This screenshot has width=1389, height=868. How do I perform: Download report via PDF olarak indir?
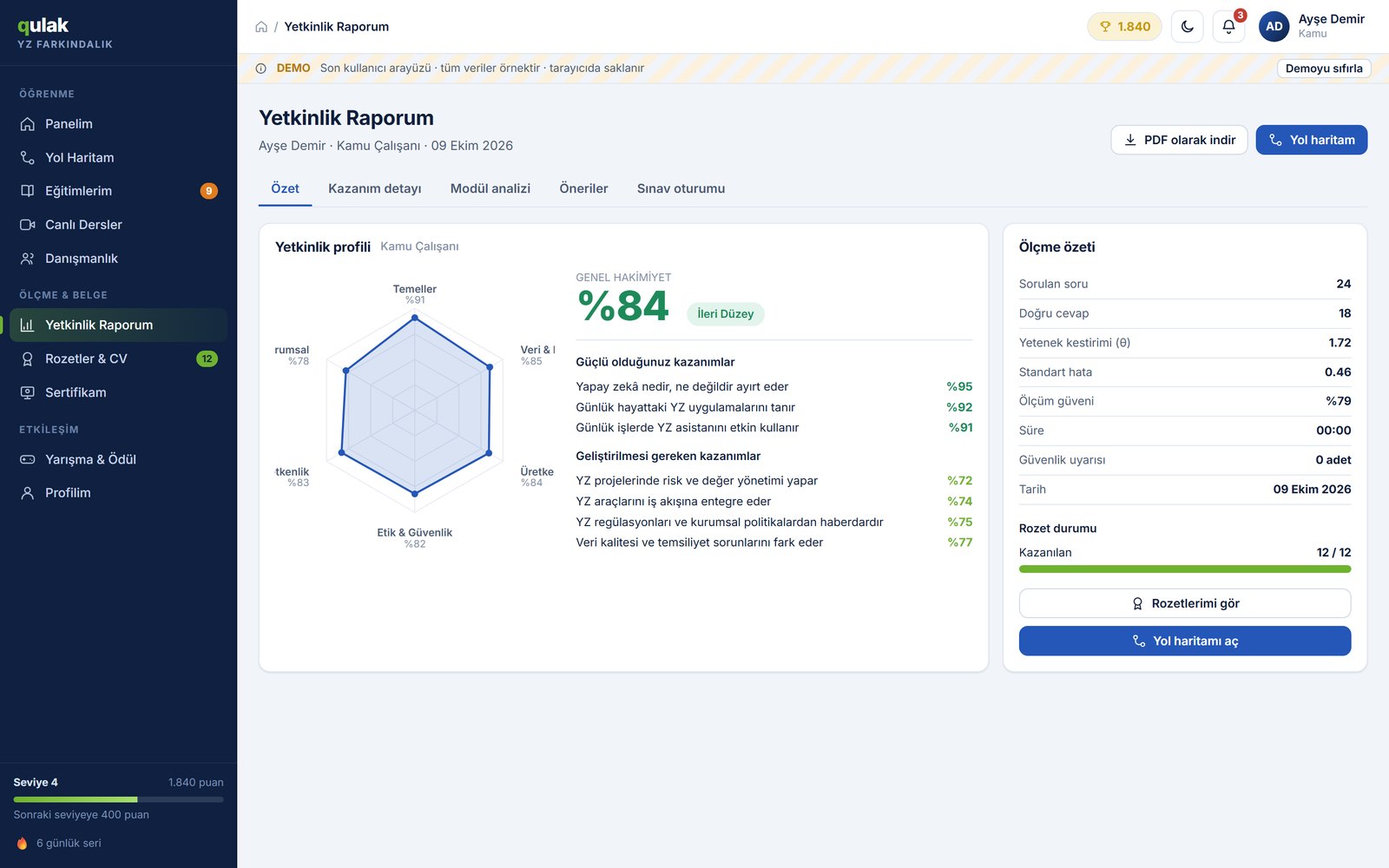point(1179,140)
